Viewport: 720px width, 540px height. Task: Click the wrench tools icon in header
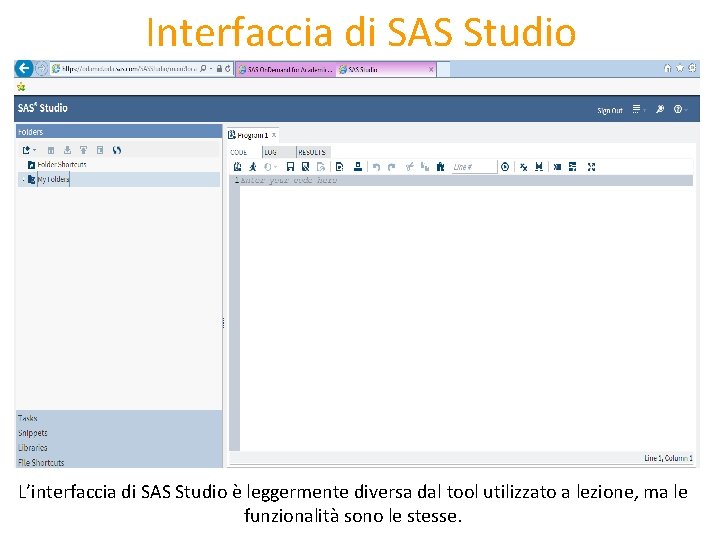pyautogui.click(x=660, y=109)
